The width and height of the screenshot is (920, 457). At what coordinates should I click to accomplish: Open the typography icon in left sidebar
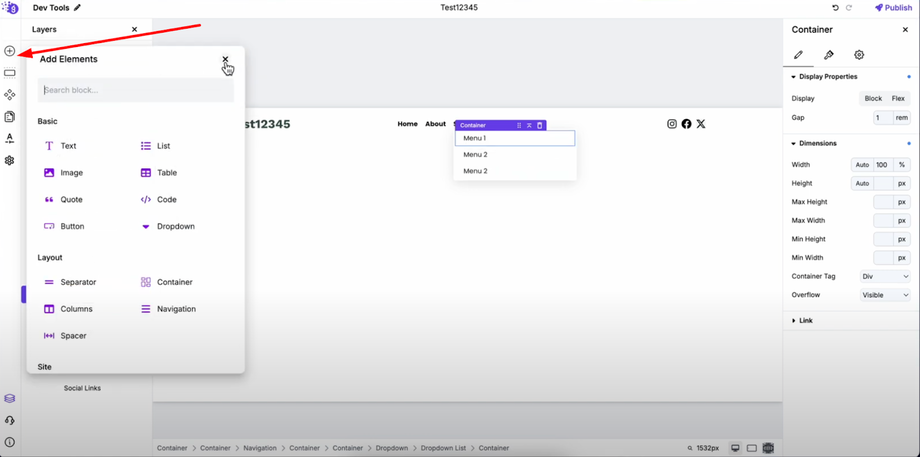pyautogui.click(x=9, y=138)
